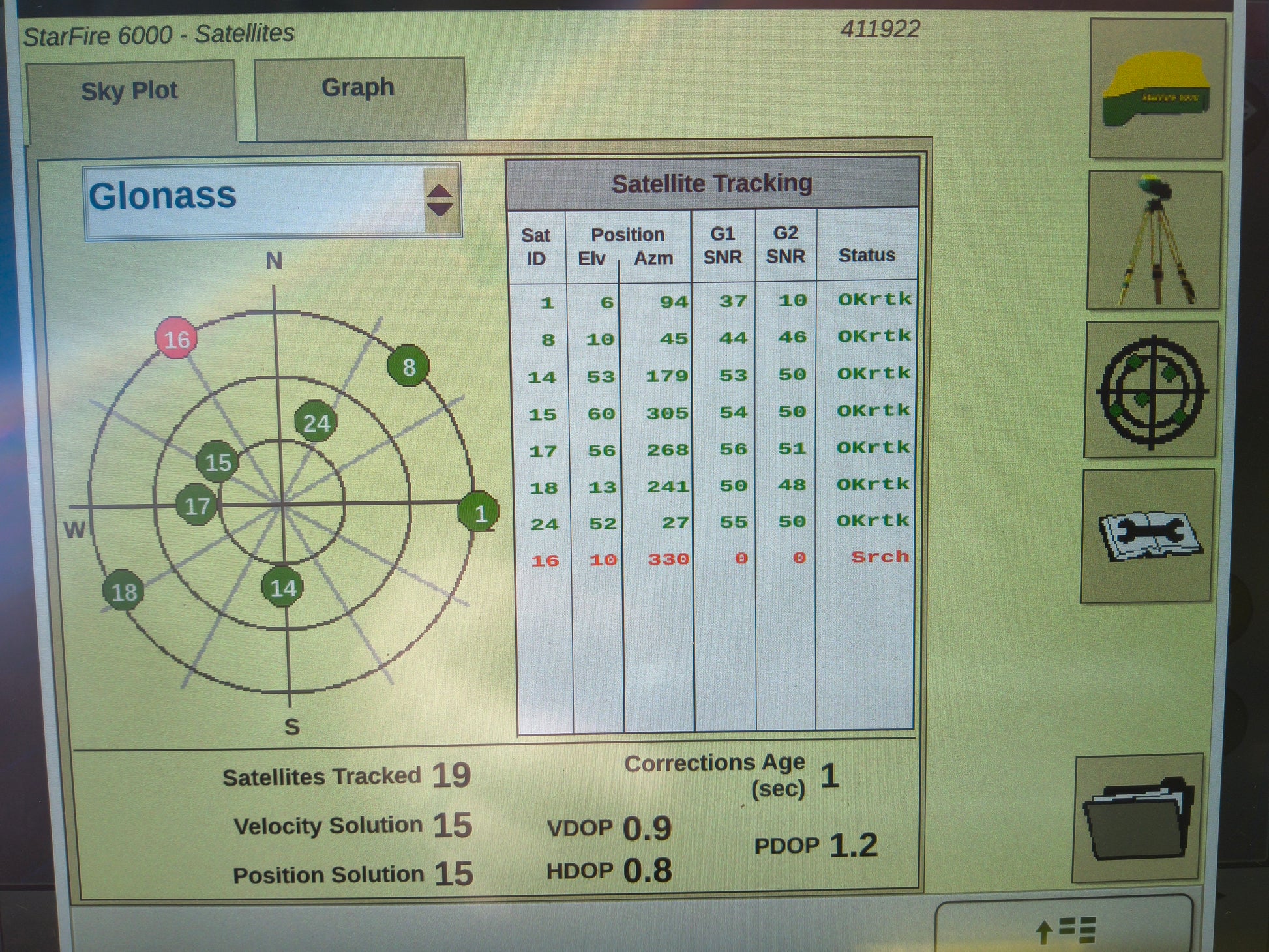
Task: Click the survey tripod base station icon
Action: 1155,241
